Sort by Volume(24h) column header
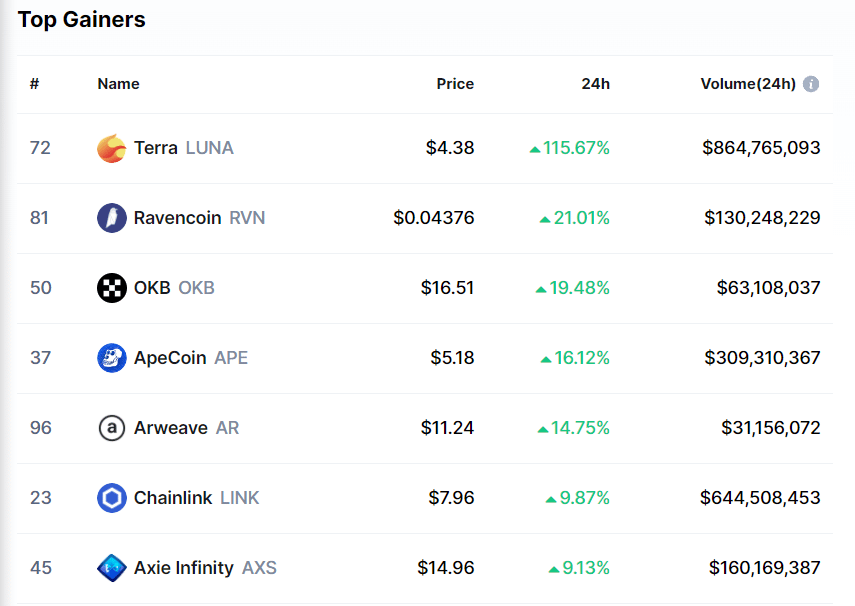Screen dimensions: 855x606 coord(748,84)
